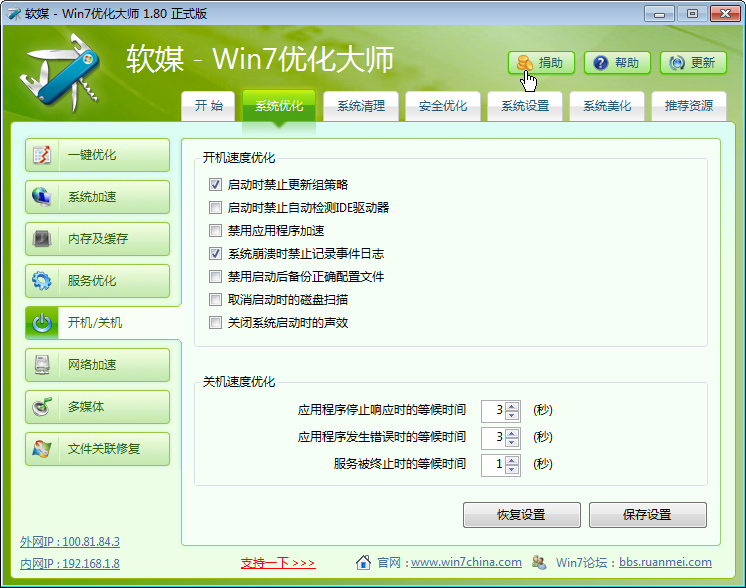
Task: Open the 推荐资源 tab
Action: click(689, 106)
